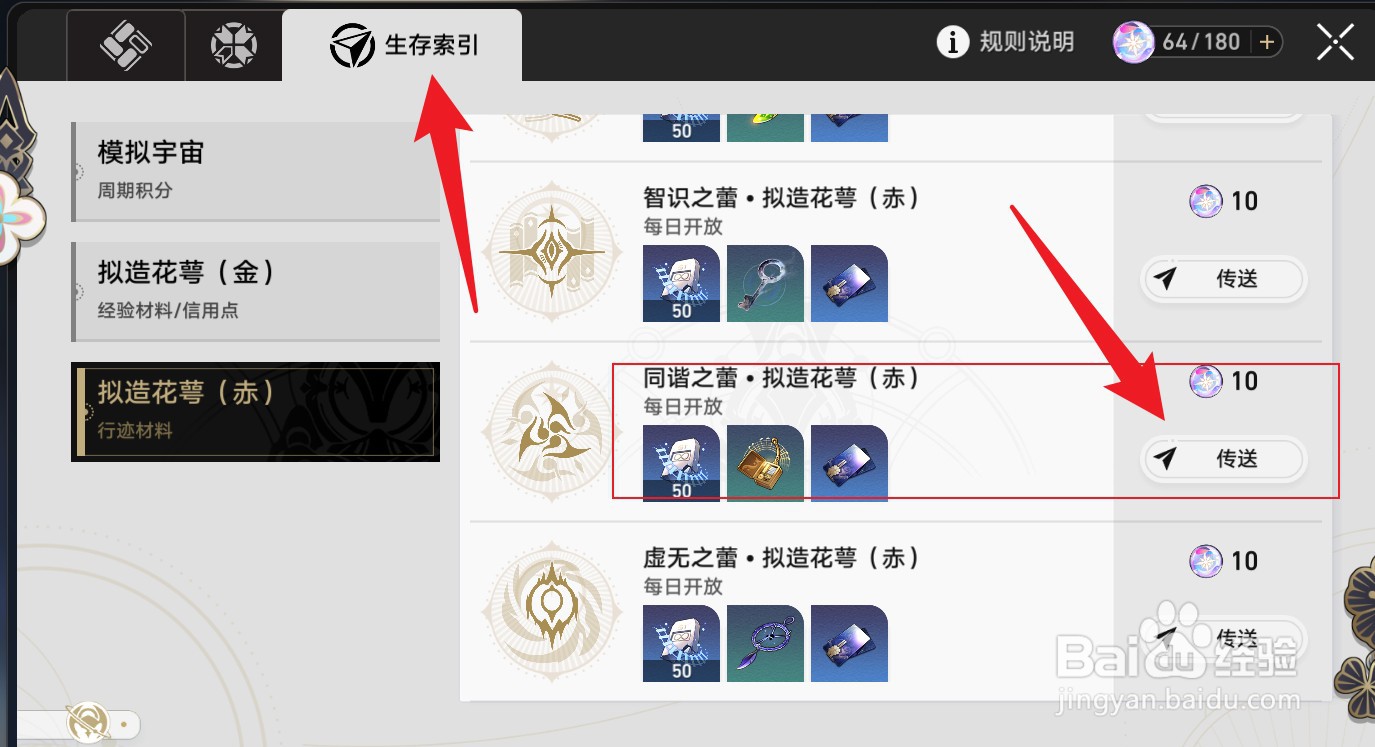The width and height of the screenshot is (1375, 747).
Task: Teleport to 同谐之蕾 calyx
Action: point(1223,459)
